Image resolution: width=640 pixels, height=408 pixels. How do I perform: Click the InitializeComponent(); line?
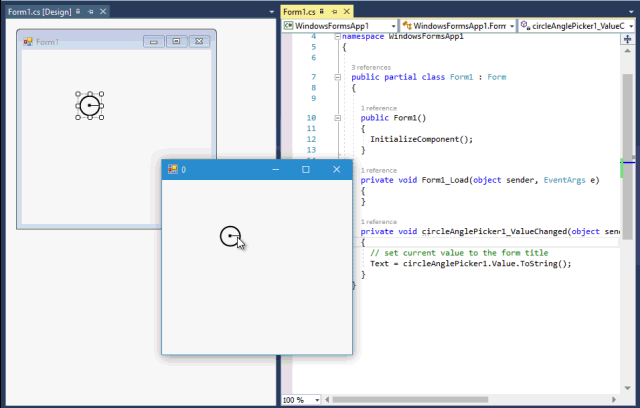pyautogui.click(x=421, y=139)
